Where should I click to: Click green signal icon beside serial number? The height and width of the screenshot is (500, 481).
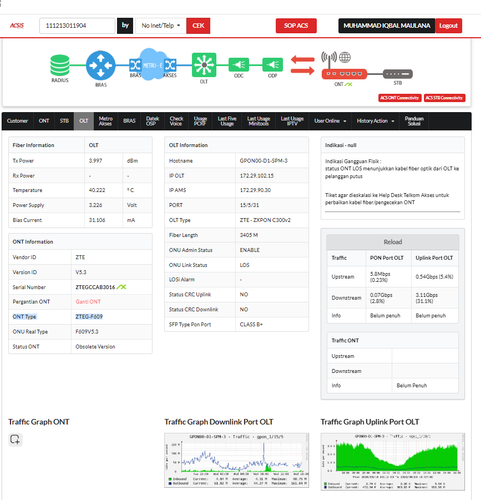(121, 287)
